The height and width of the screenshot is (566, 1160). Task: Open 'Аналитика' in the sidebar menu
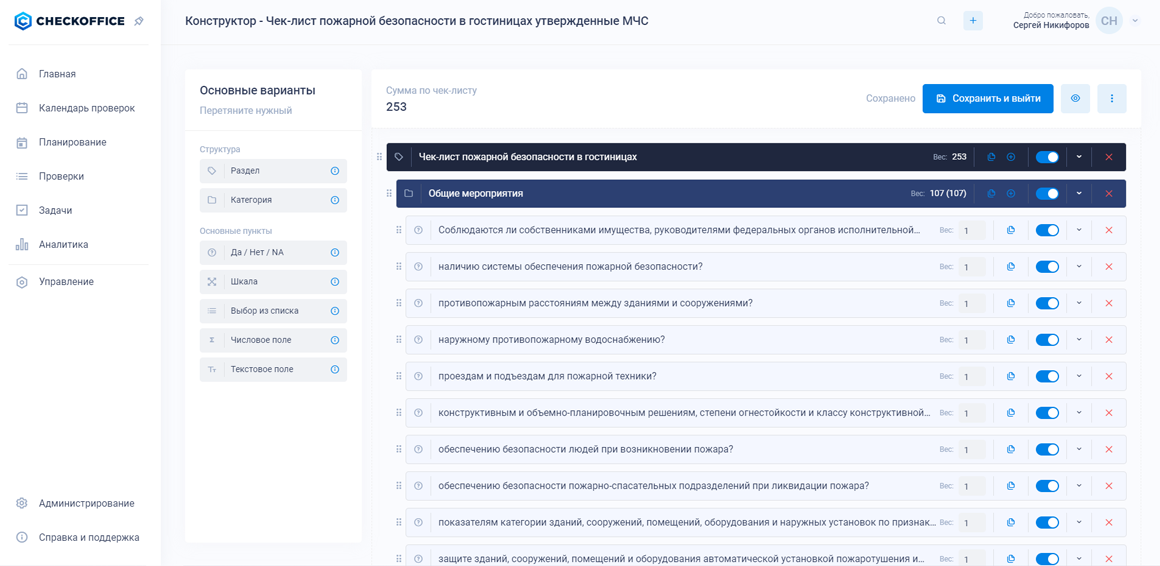pyautogui.click(x=63, y=244)
